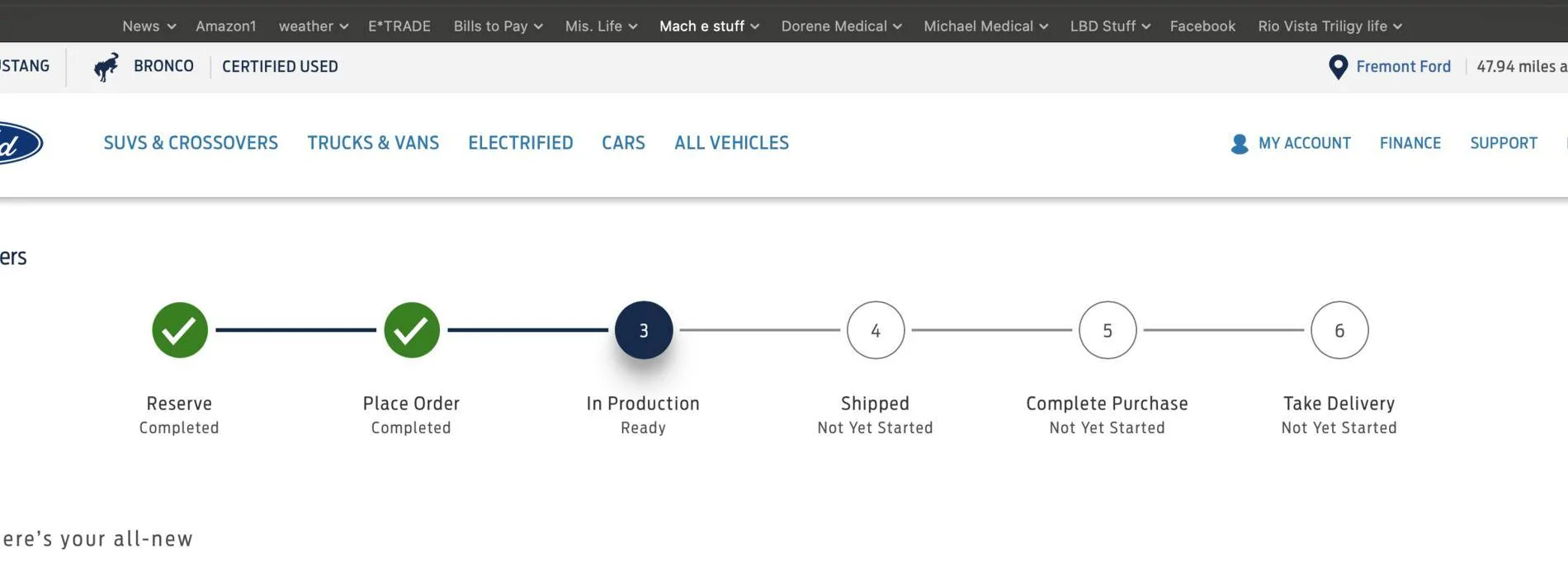1568x572 pixels.
Task: Click the Shipped step label
Action: point(876,404)
